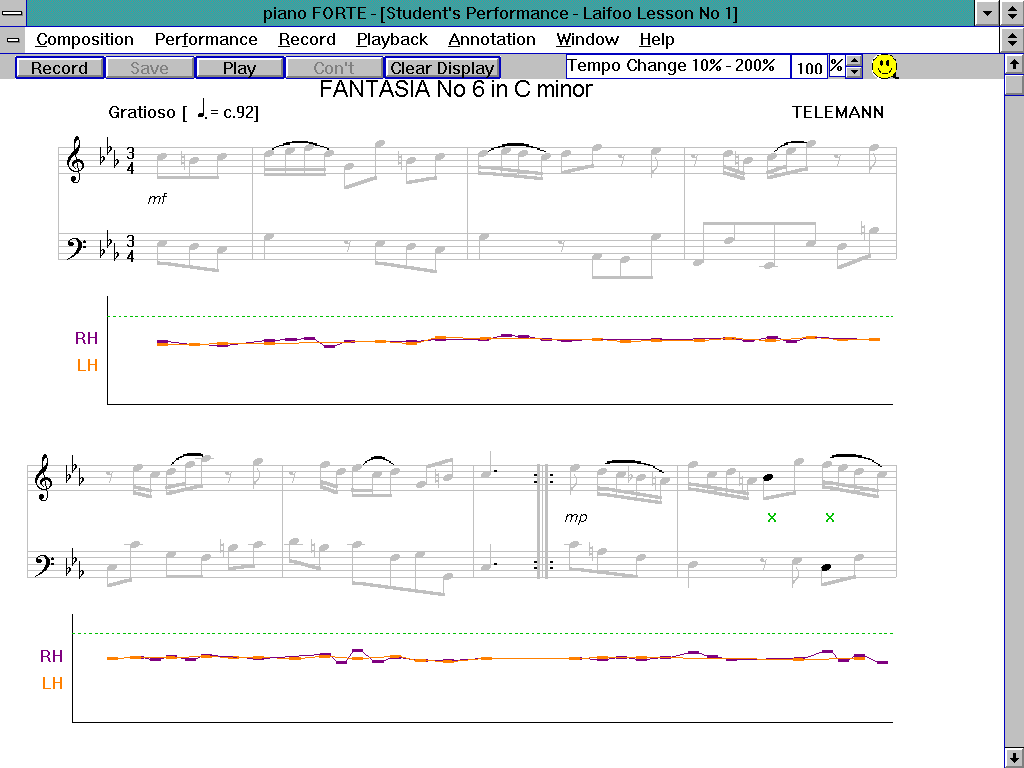Click the RH label of the lower graph
1024x768 pixels.
(x=52, y=656)
